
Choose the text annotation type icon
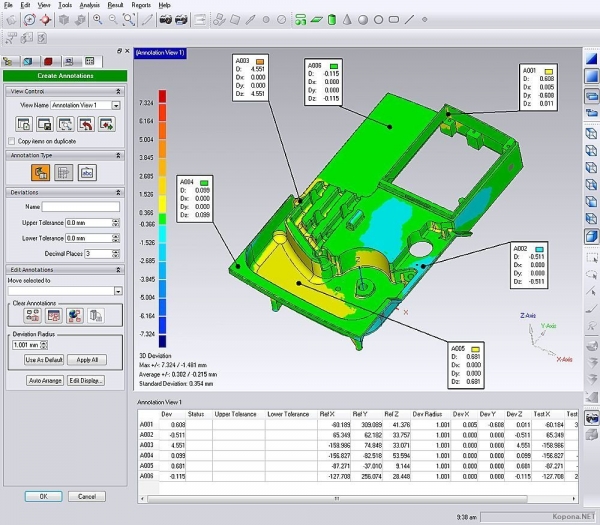(x=87, y=173)
